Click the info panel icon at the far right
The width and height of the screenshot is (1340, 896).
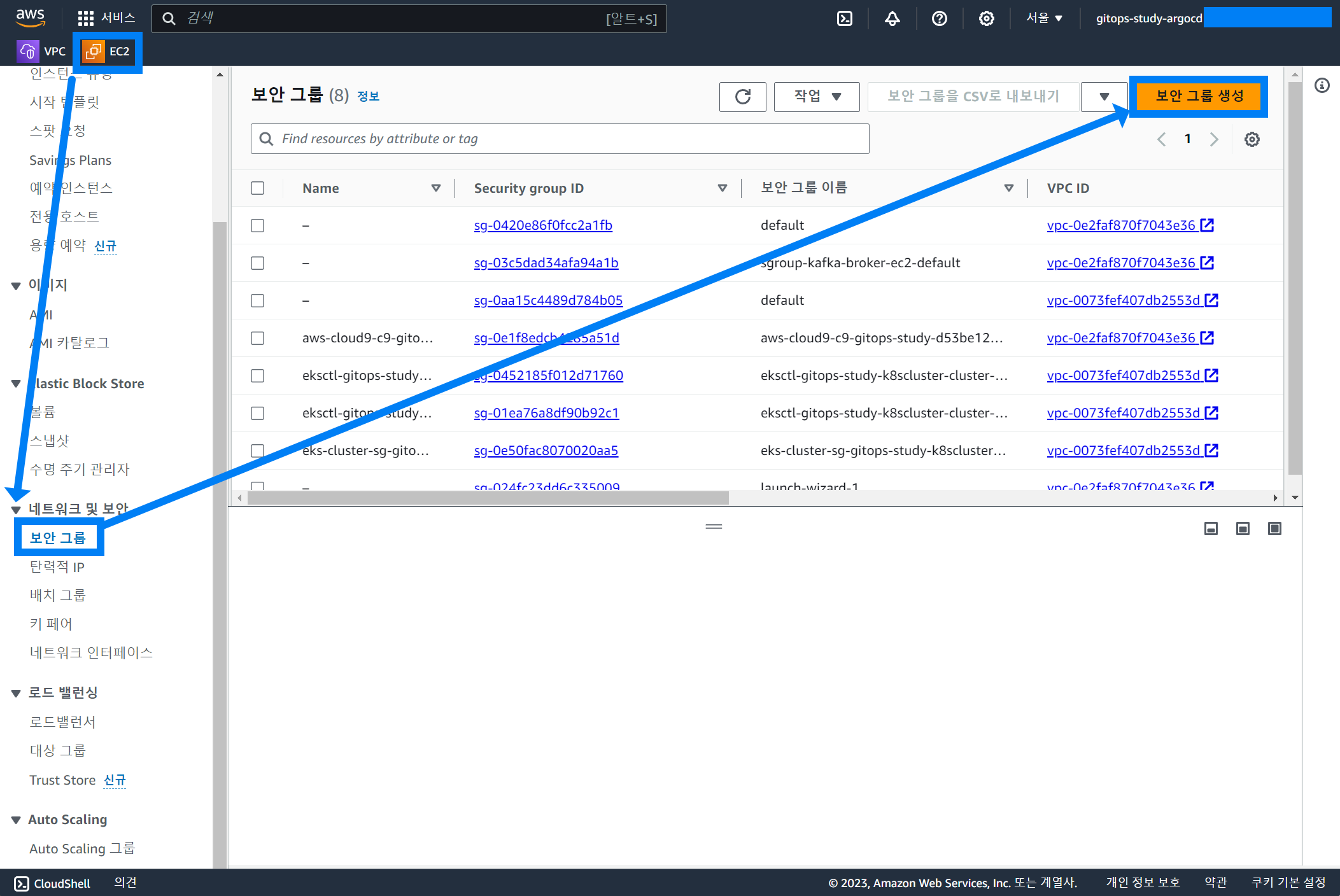click(1322, 85)
